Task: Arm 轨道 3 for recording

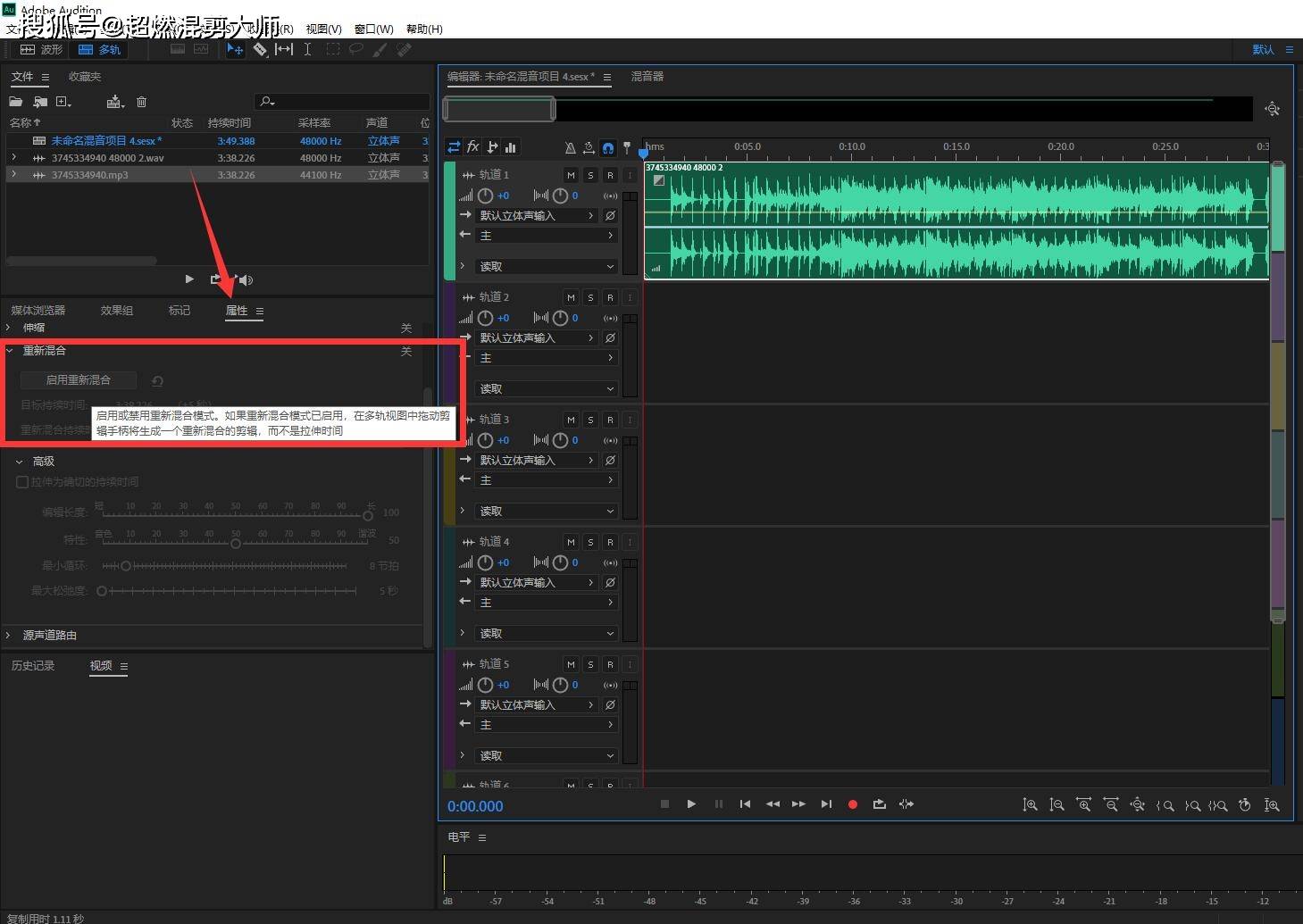Action: coord(610,420)
